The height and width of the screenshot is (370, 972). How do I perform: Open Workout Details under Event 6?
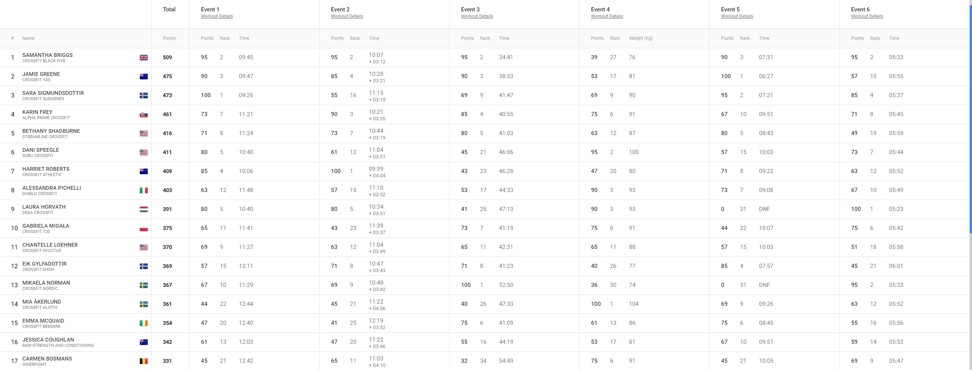[867, 17]
